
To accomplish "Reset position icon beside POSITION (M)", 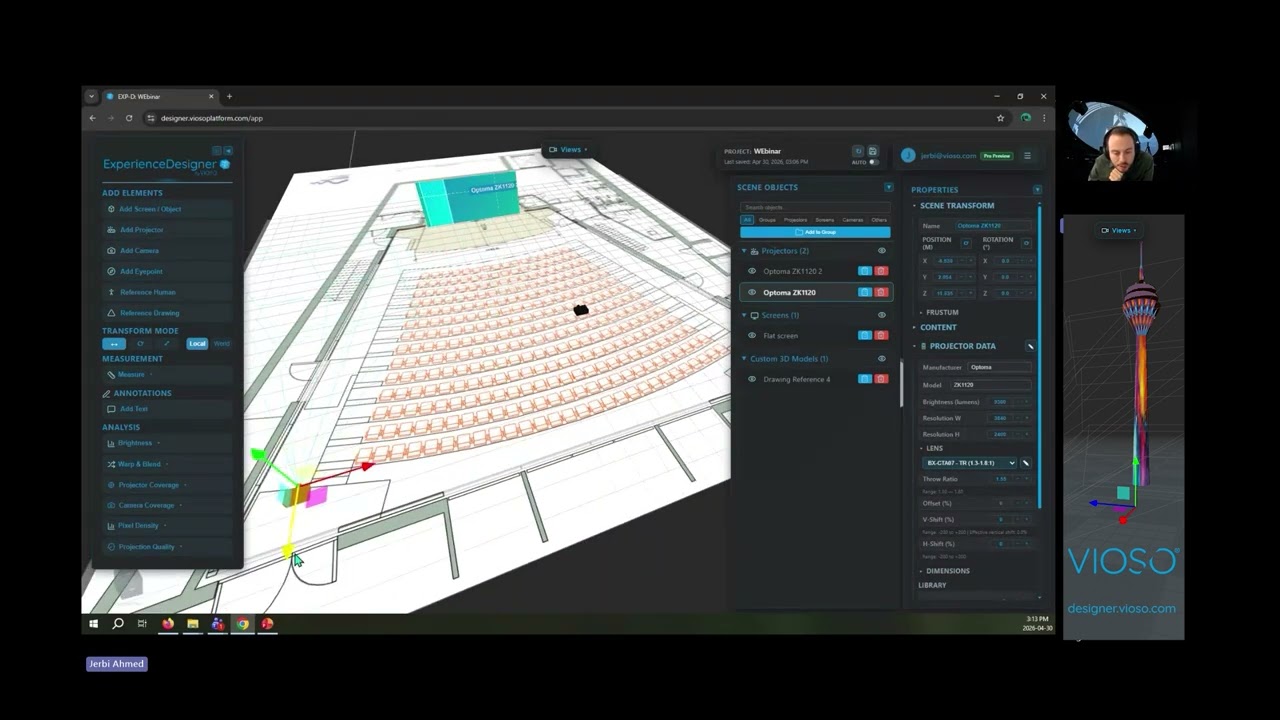I will (x=966, y=243).
